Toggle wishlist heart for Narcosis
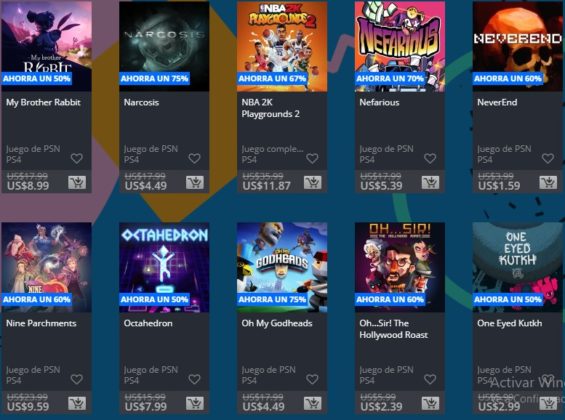 tap(194, 158)
